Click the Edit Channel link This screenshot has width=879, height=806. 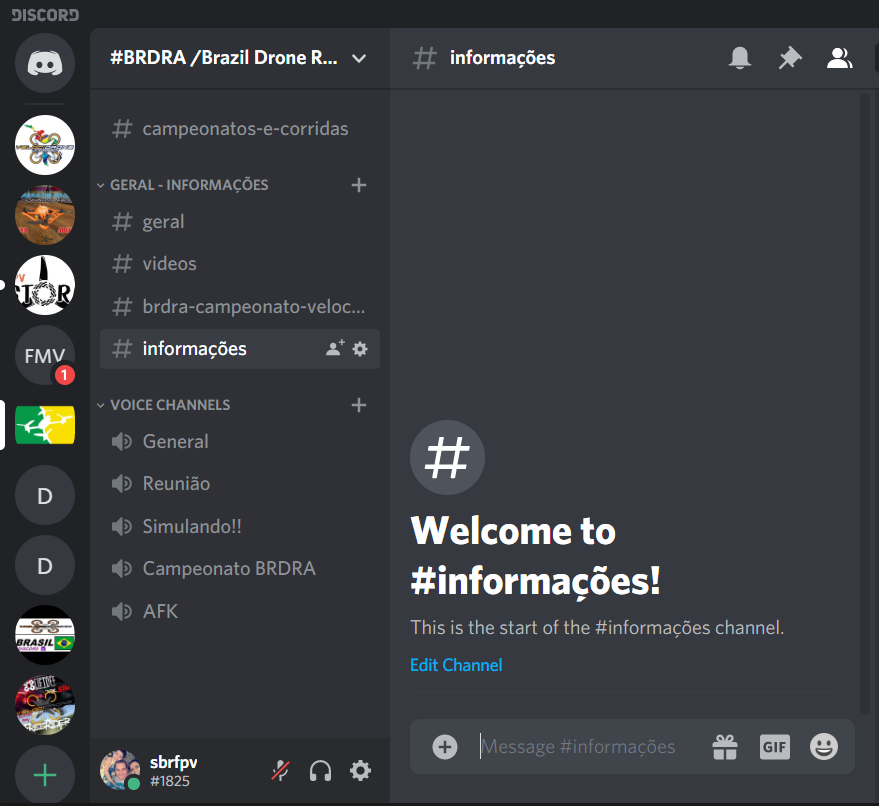pos(456,665)
